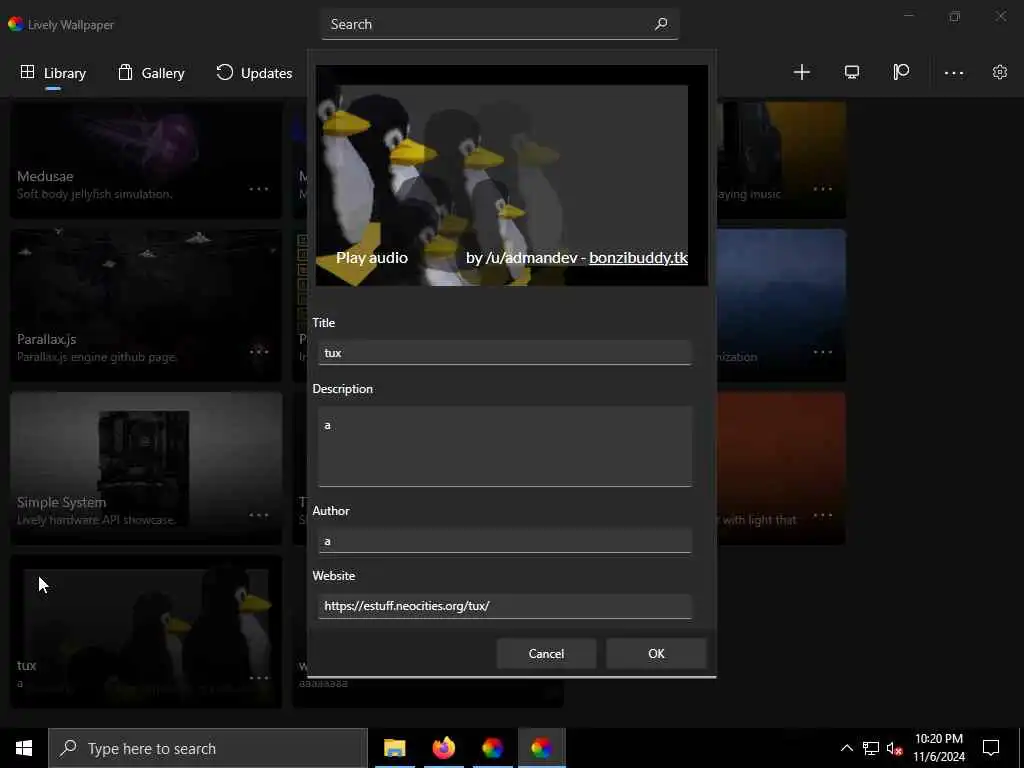Click the Author input field
Viewport: 1024px width, 768px height.
(x=504, y=541)
